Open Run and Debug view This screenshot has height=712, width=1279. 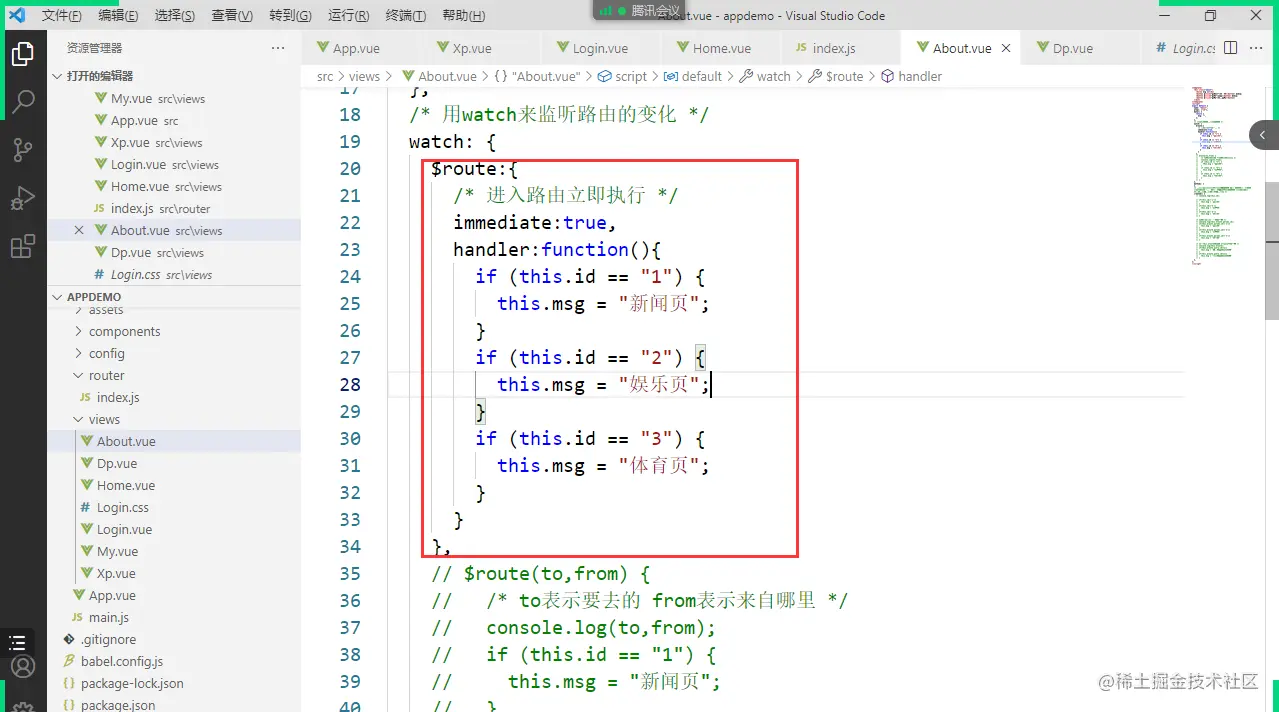point(22,198)
